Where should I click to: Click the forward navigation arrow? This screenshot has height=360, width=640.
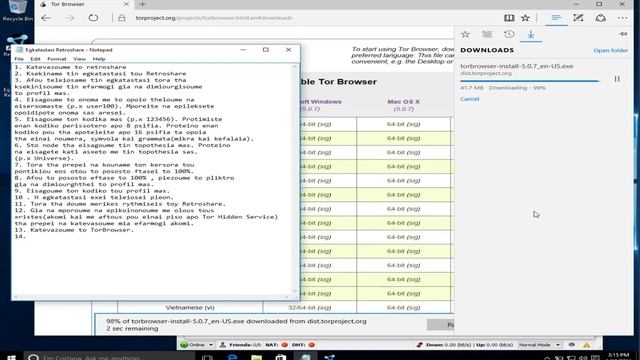tap(70, 18)
